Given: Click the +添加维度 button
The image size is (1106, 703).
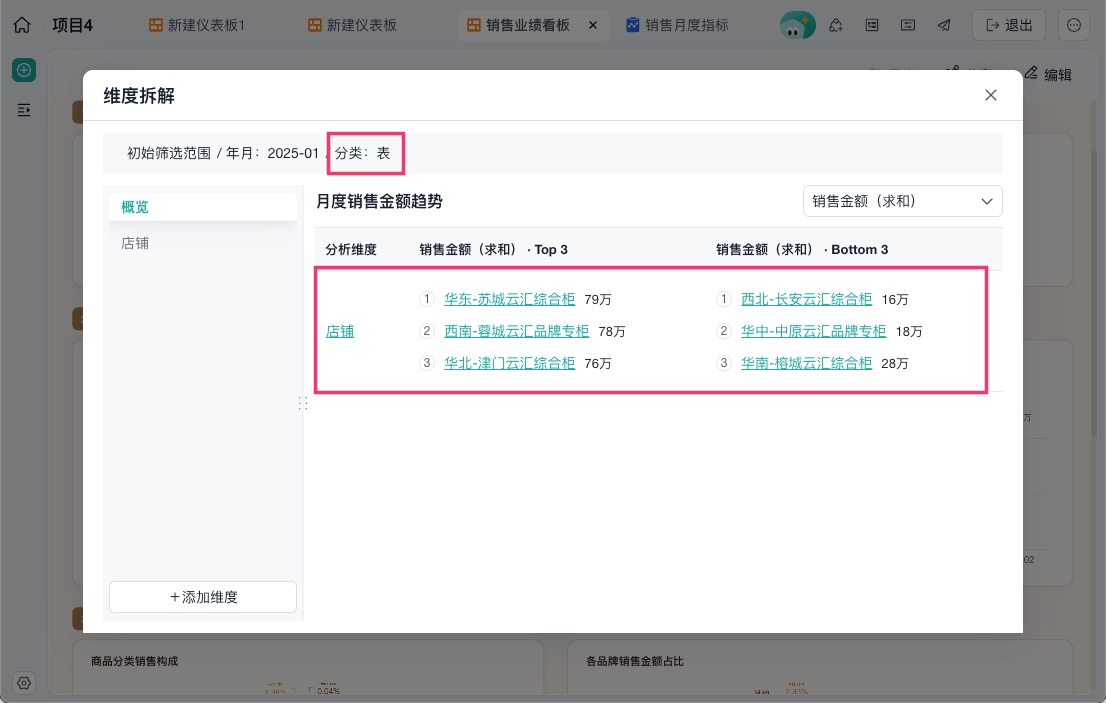Looking at the screenshot, I should click(x=203, y=597).
